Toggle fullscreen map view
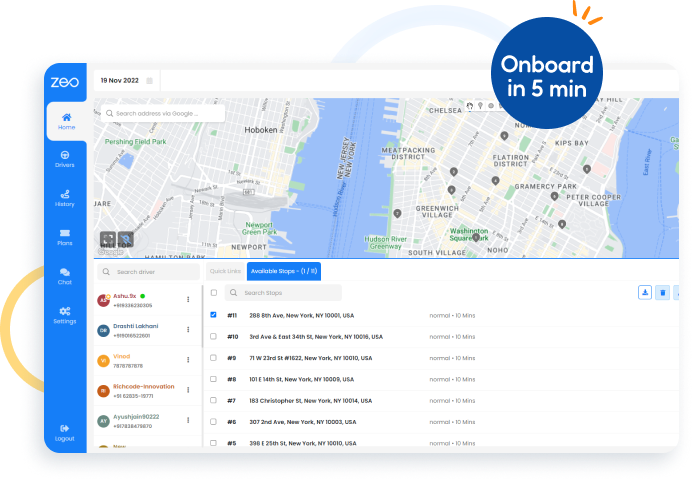The height and width of the screenshot is (481, 693). pos(108,239)
